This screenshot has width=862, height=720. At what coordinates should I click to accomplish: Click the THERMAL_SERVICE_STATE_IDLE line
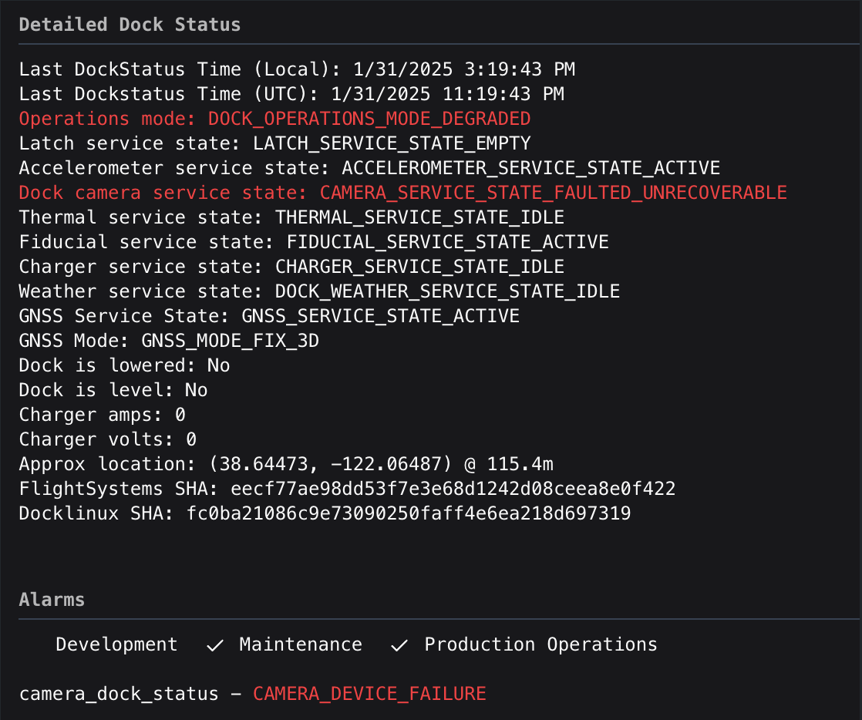291,218
